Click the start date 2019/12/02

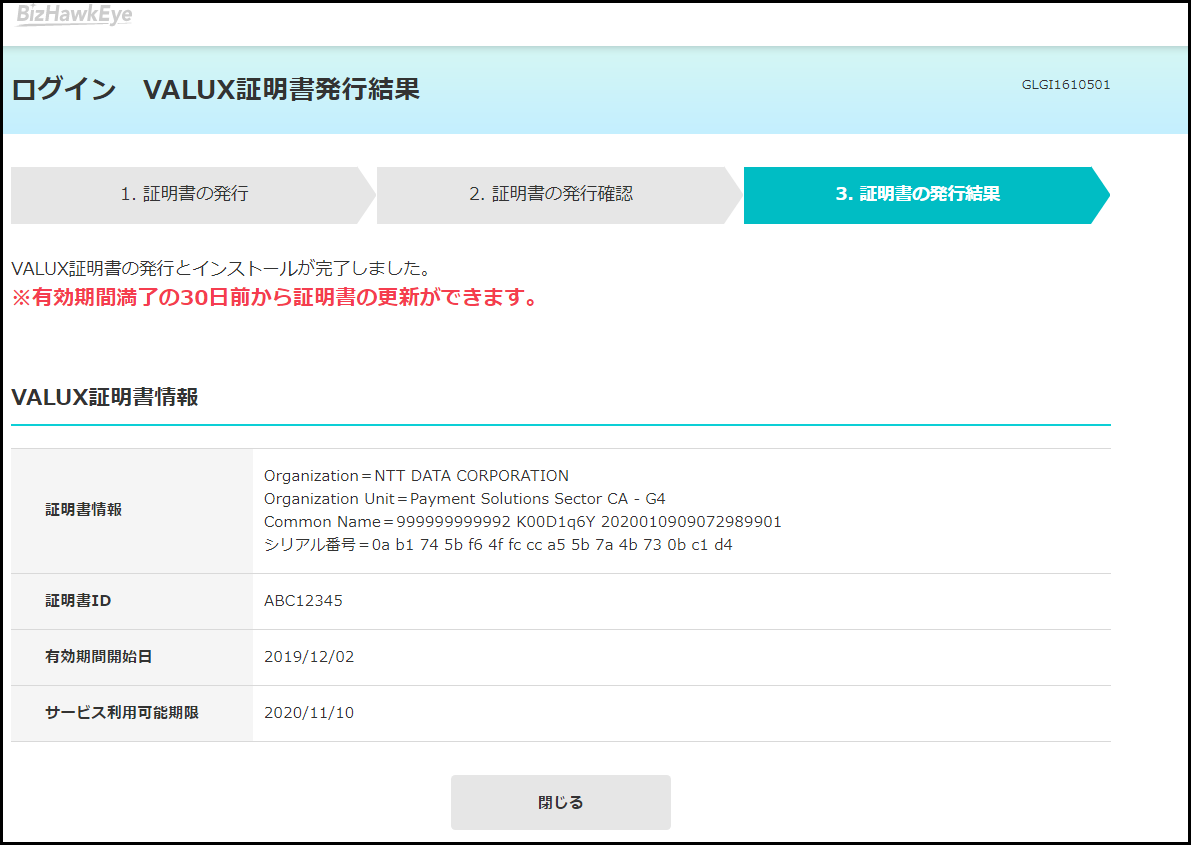309,657
